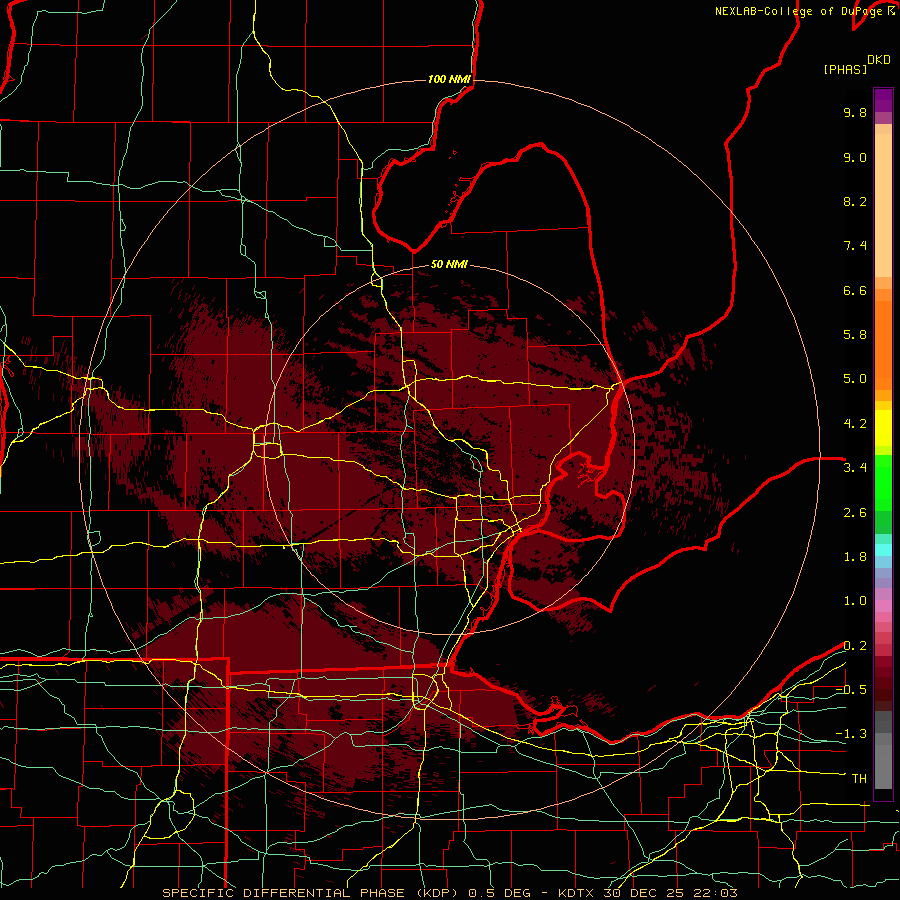This screenshot has height=900, width=900.
Task: Click the yellow segment of the color bar
Action: (883, 428)
